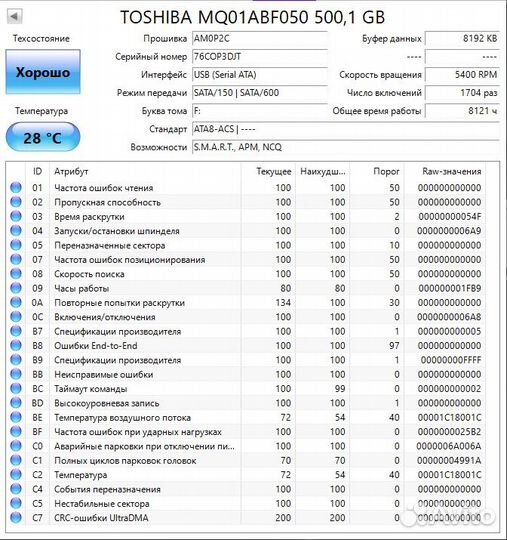Click status circle for Частота ошибок чтения
Screen dimensions: 507x540
tap(16, 188)
